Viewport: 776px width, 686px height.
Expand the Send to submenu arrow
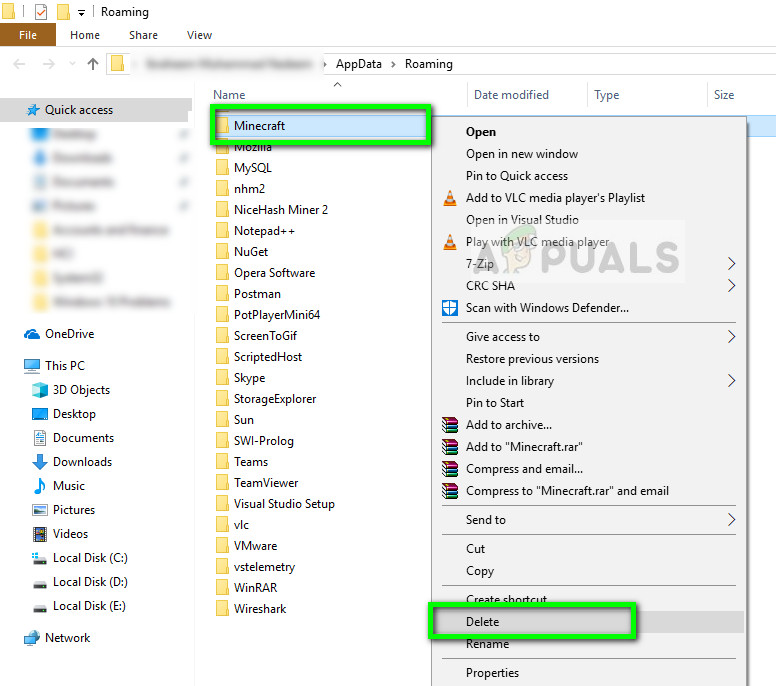point(731,520)
